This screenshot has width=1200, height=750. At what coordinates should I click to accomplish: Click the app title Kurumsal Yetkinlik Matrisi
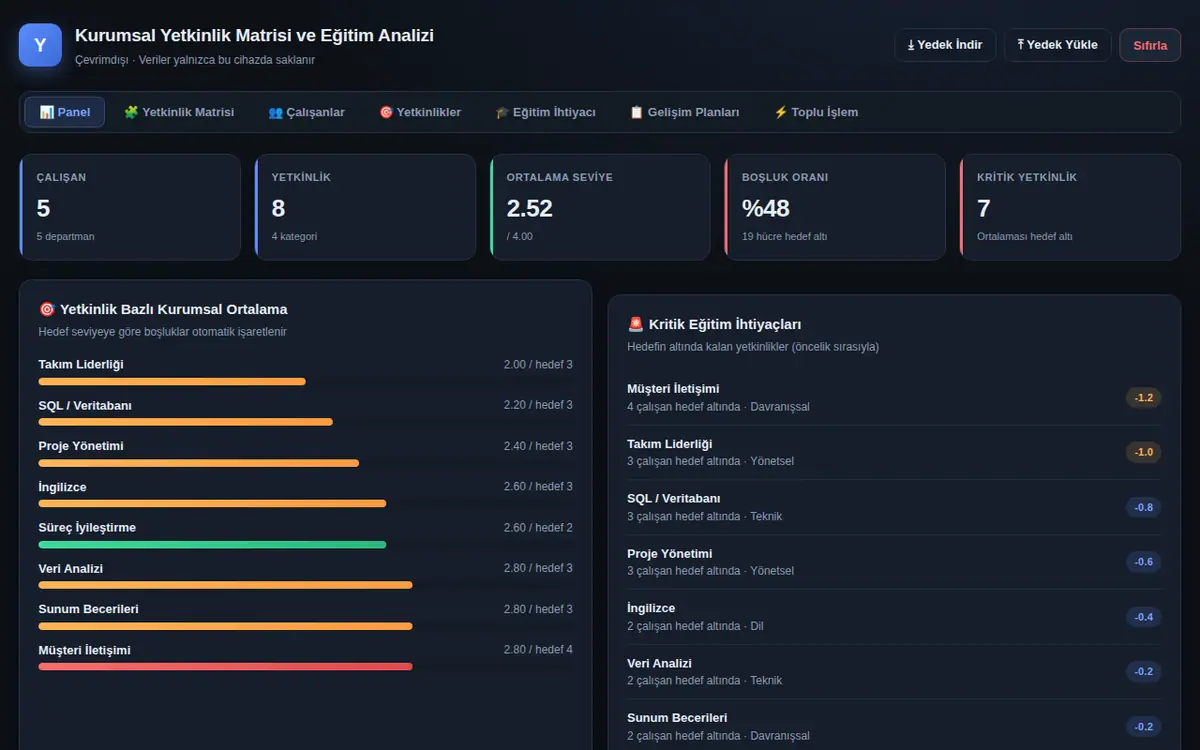coord(254,36)
